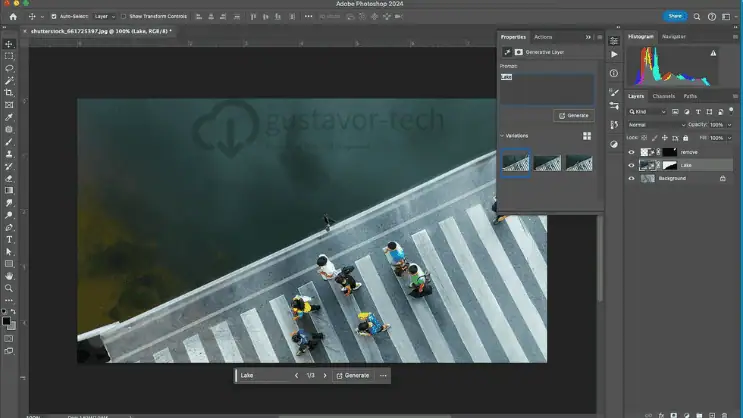Toggle layer filtering switch on

pyautogui.click(x=731, y=111)
